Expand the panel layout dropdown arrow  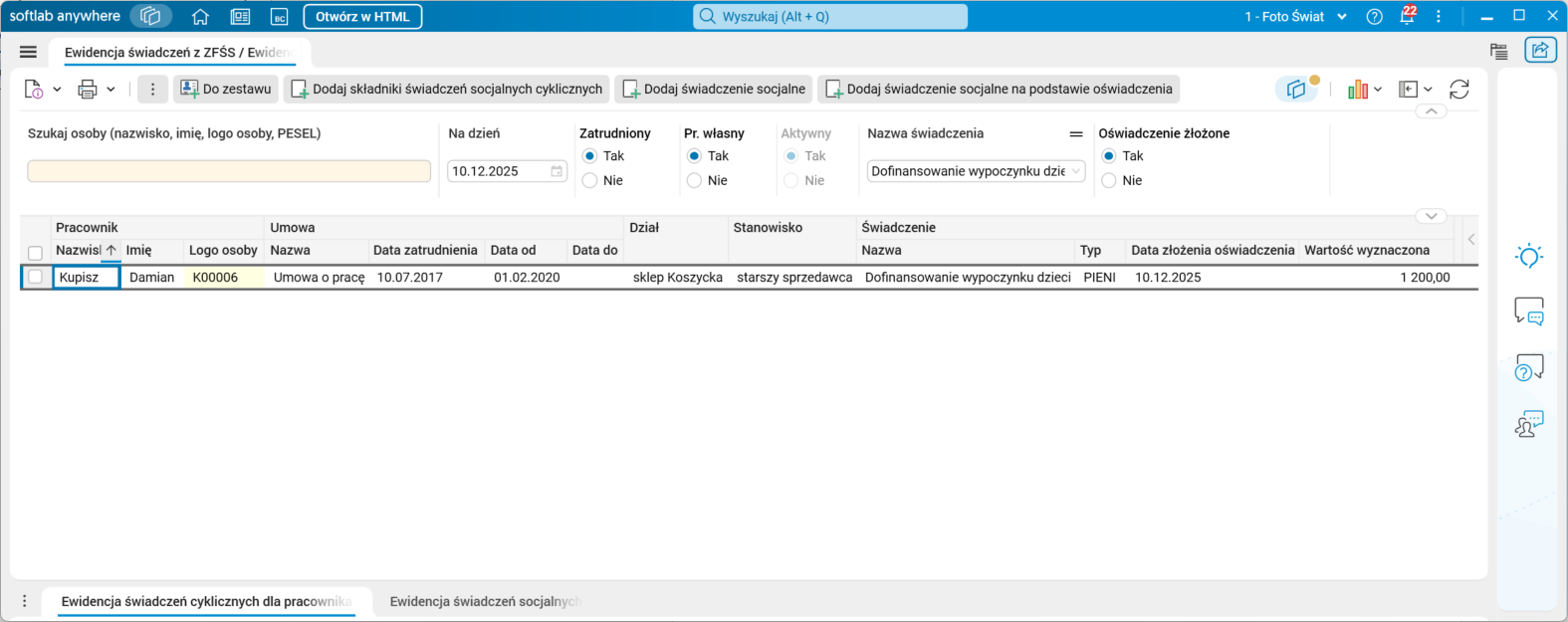point(1428,90)
